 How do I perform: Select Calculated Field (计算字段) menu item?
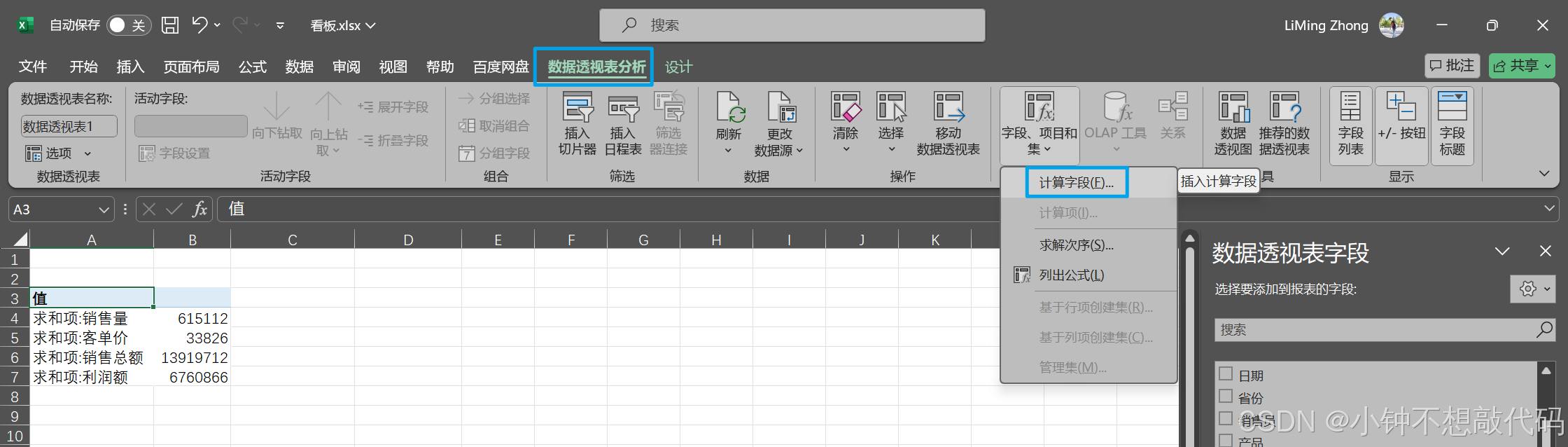pyautogui.click(x=1076, y=183)
